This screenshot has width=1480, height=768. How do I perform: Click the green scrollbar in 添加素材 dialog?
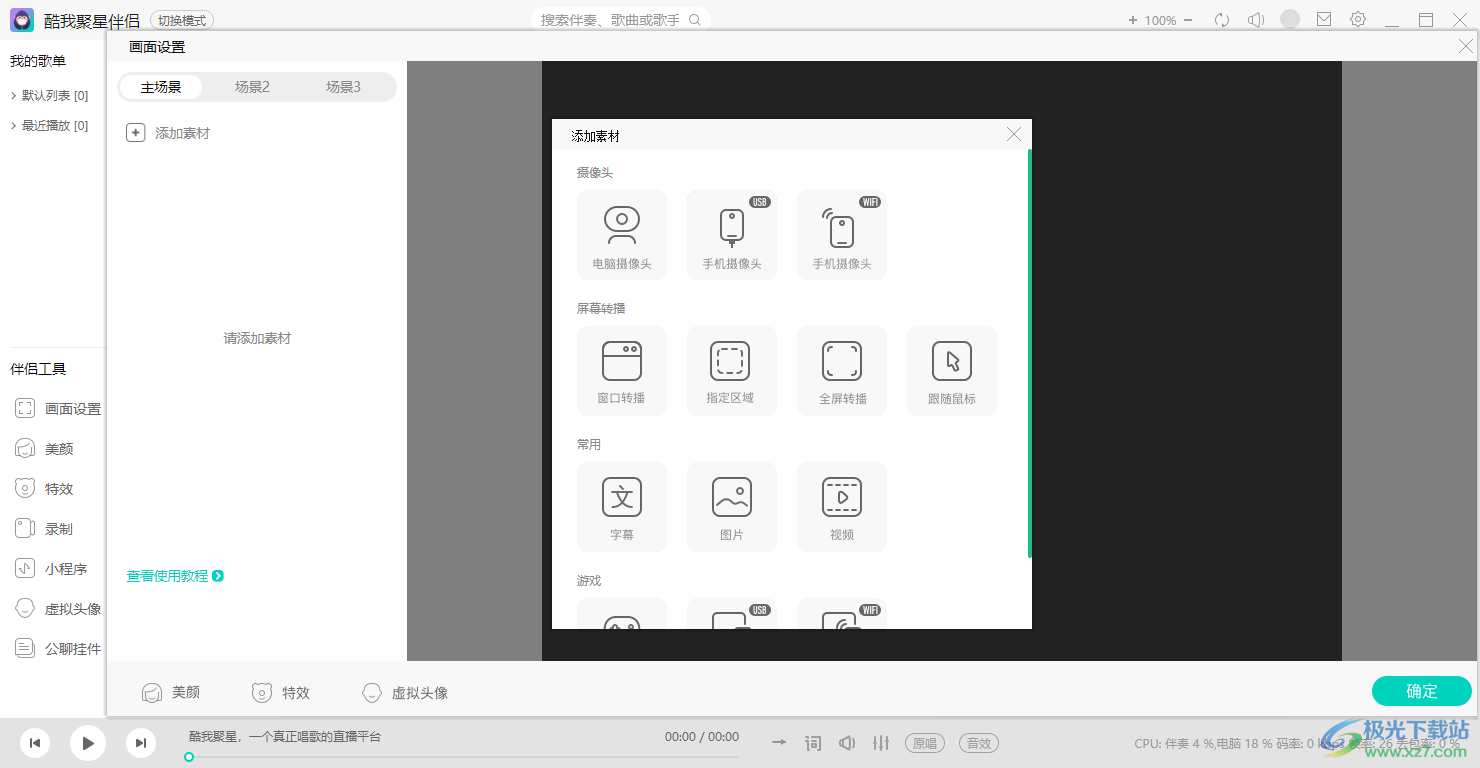click(1029, 353)
